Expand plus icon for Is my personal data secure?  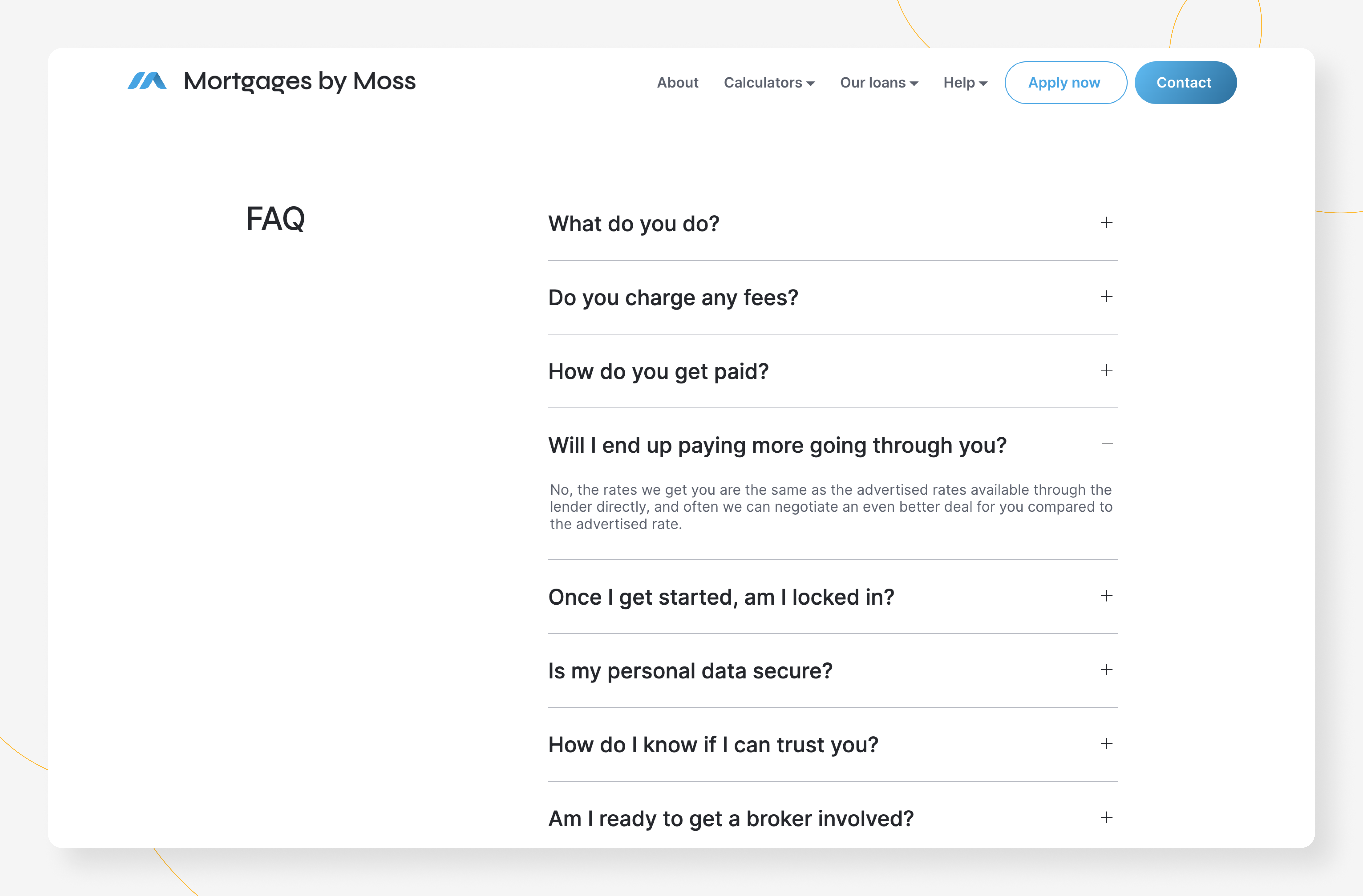tap(1106, 670)
